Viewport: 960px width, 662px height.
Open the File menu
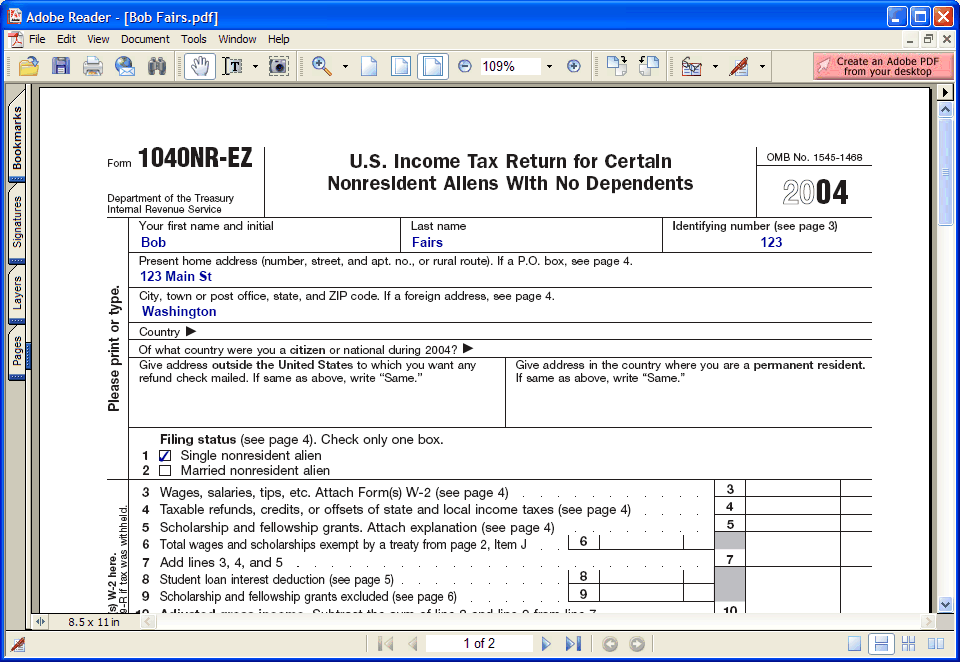37,39
